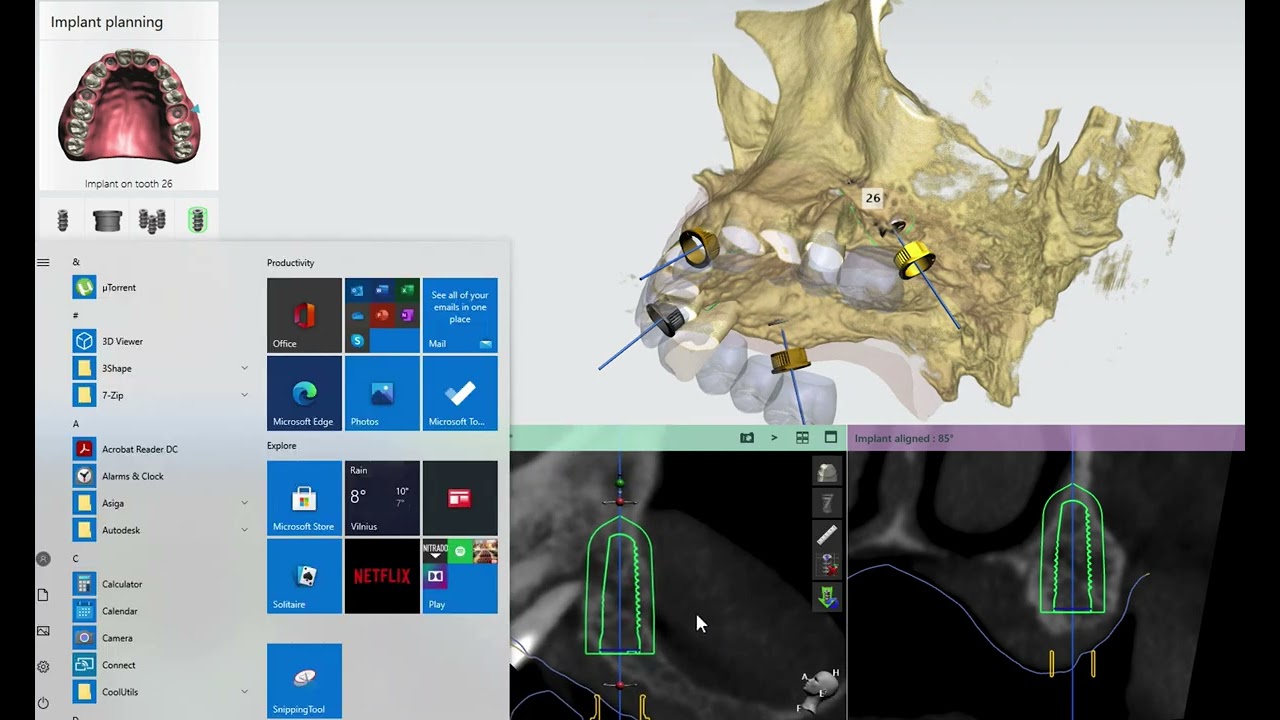Expand the 7-Zip folder
This screenshot has height=720, width=1280.
pos(160,396)
